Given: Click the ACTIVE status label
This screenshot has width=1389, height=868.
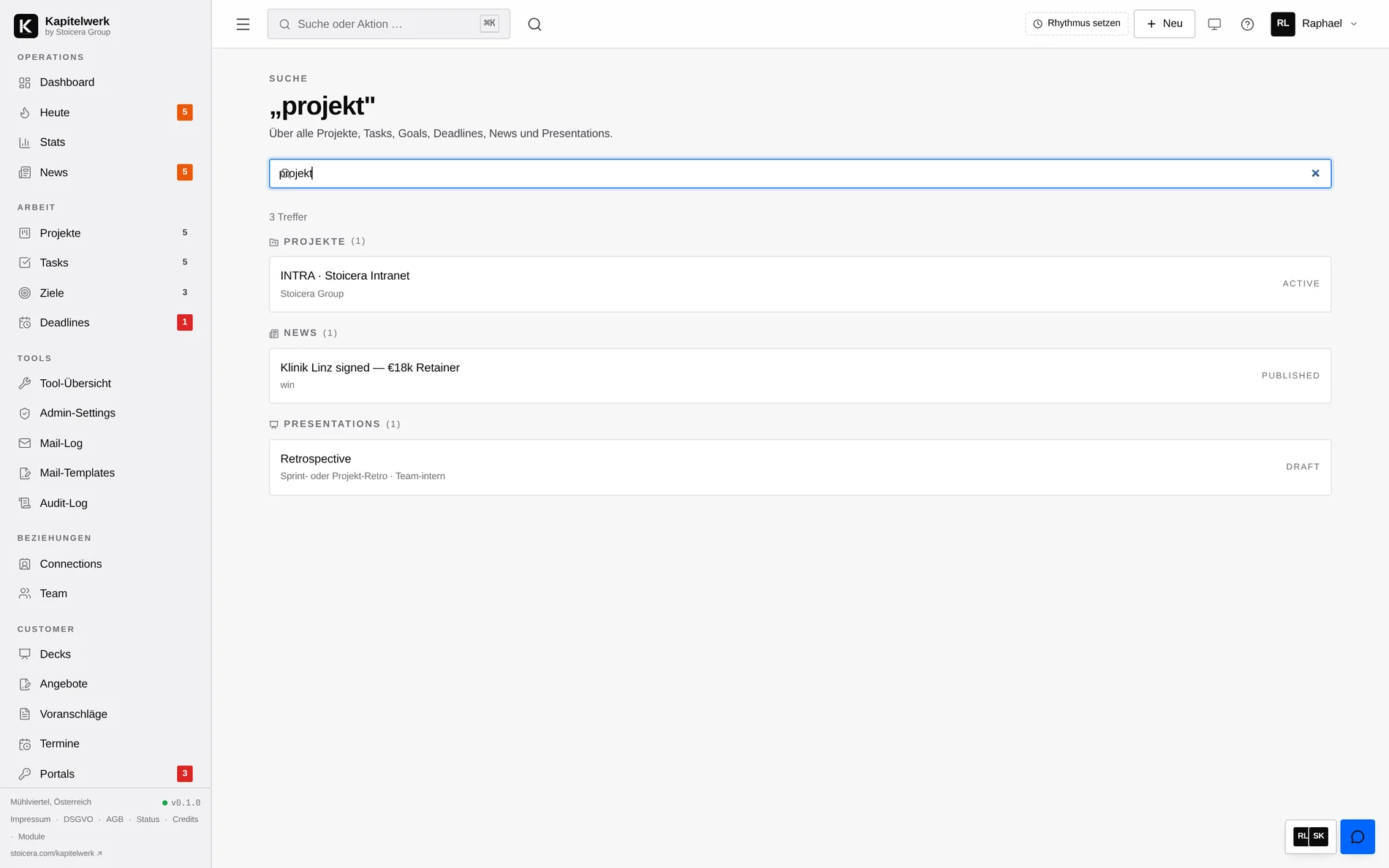Looking at the screenshot, I should coord(1301,283).
